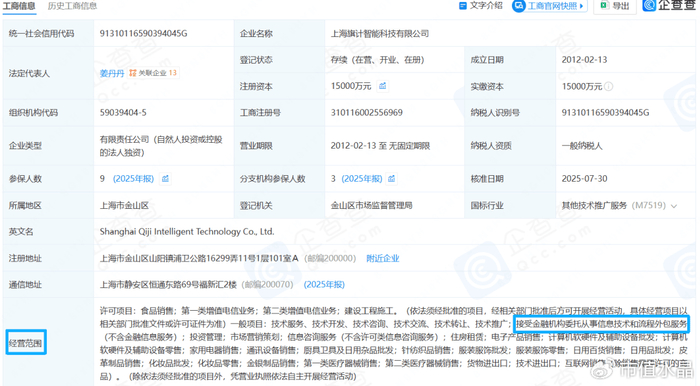Open the 历史工商信息 tab
Image resolution: width=700 pixels, height=386 pixels.
[72, 6]
